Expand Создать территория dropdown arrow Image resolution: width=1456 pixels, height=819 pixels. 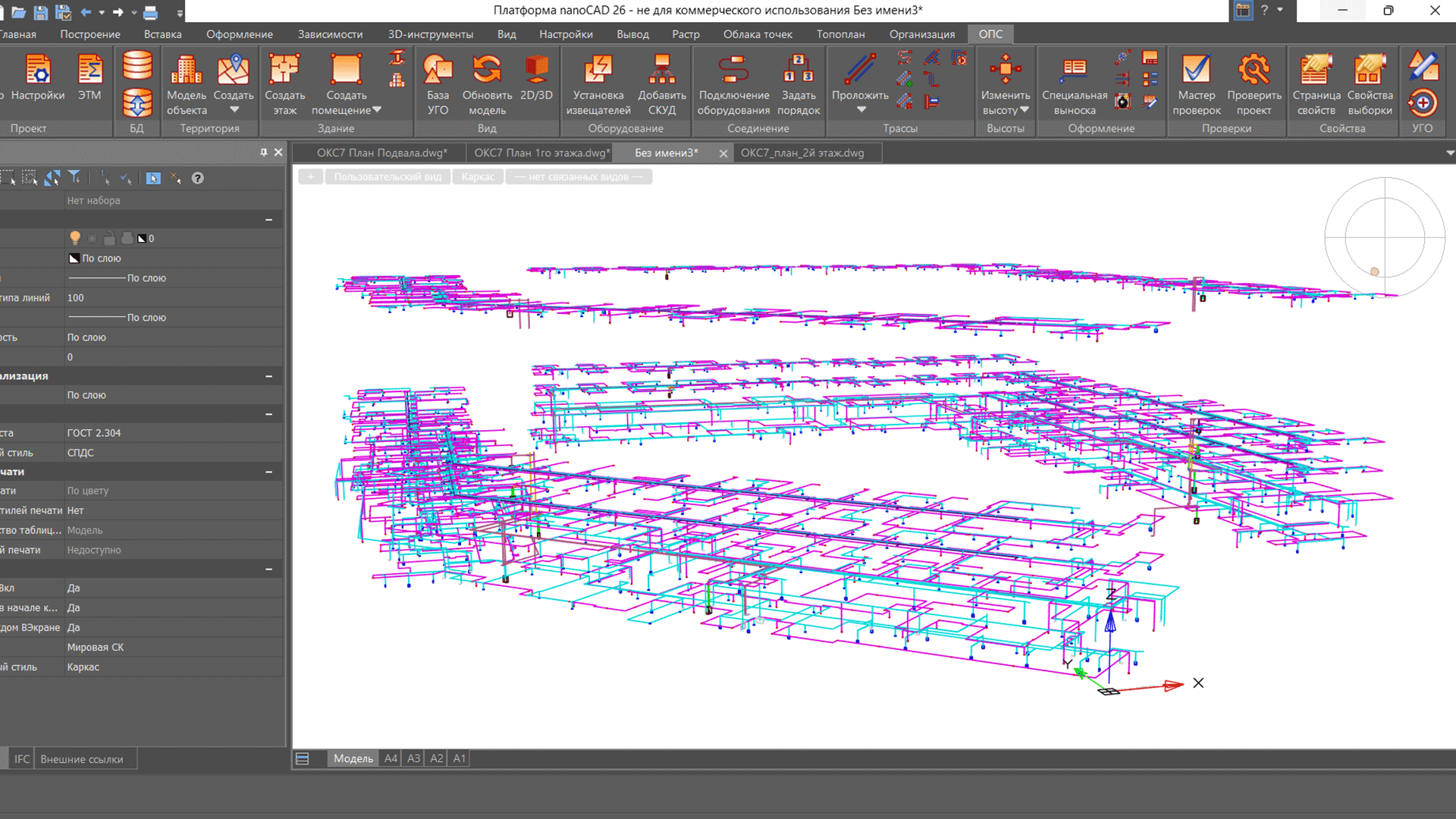[x=234, y=110]
